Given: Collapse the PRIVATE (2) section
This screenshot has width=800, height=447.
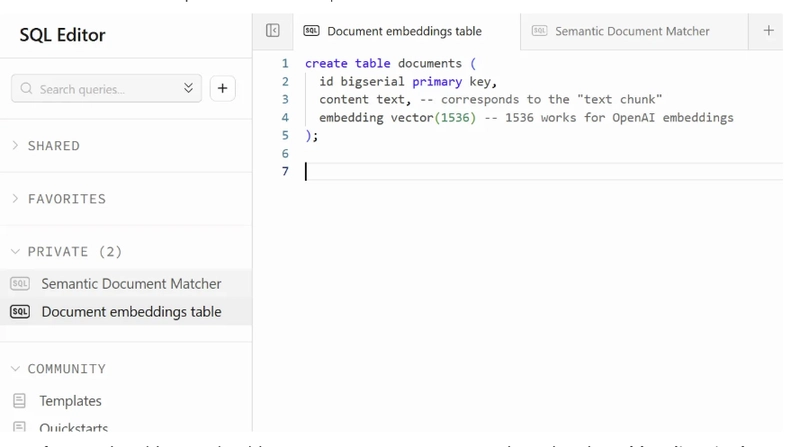Looking at the screenshot, I should point(74,252).
